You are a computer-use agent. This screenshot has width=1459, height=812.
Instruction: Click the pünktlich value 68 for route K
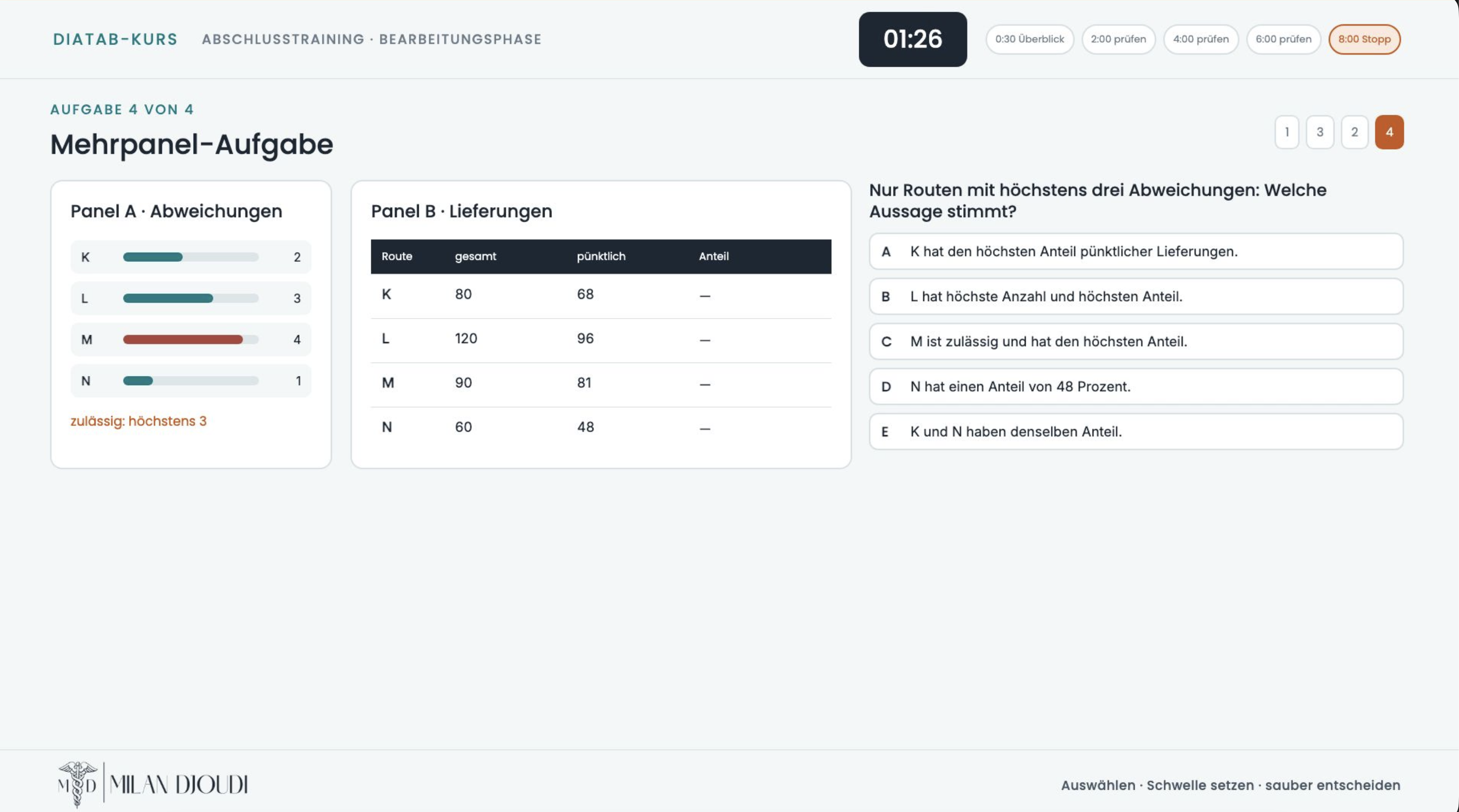pos(585,294)
